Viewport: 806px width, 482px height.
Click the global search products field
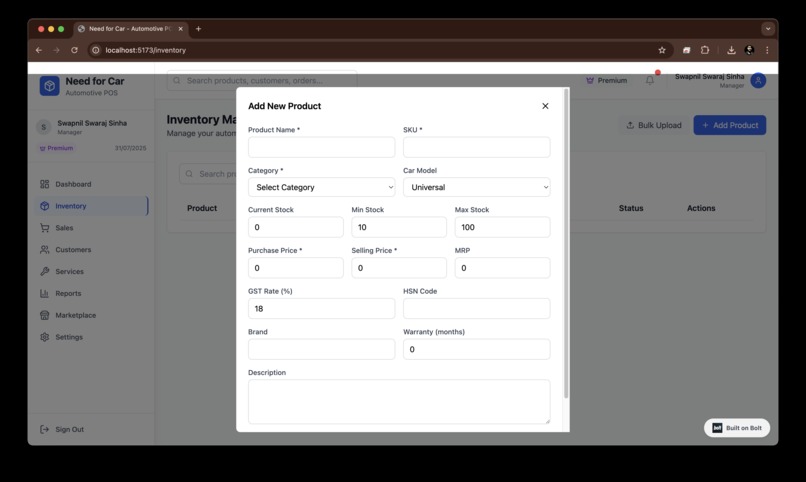[262, 80]
